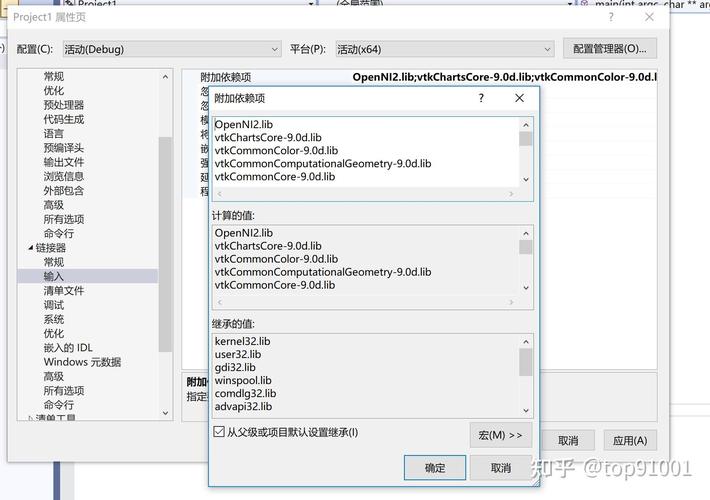Click advapi32.lib in 继承的值 list
The width and height of the screenshot is (710, 500).
[x=243, y=407]
